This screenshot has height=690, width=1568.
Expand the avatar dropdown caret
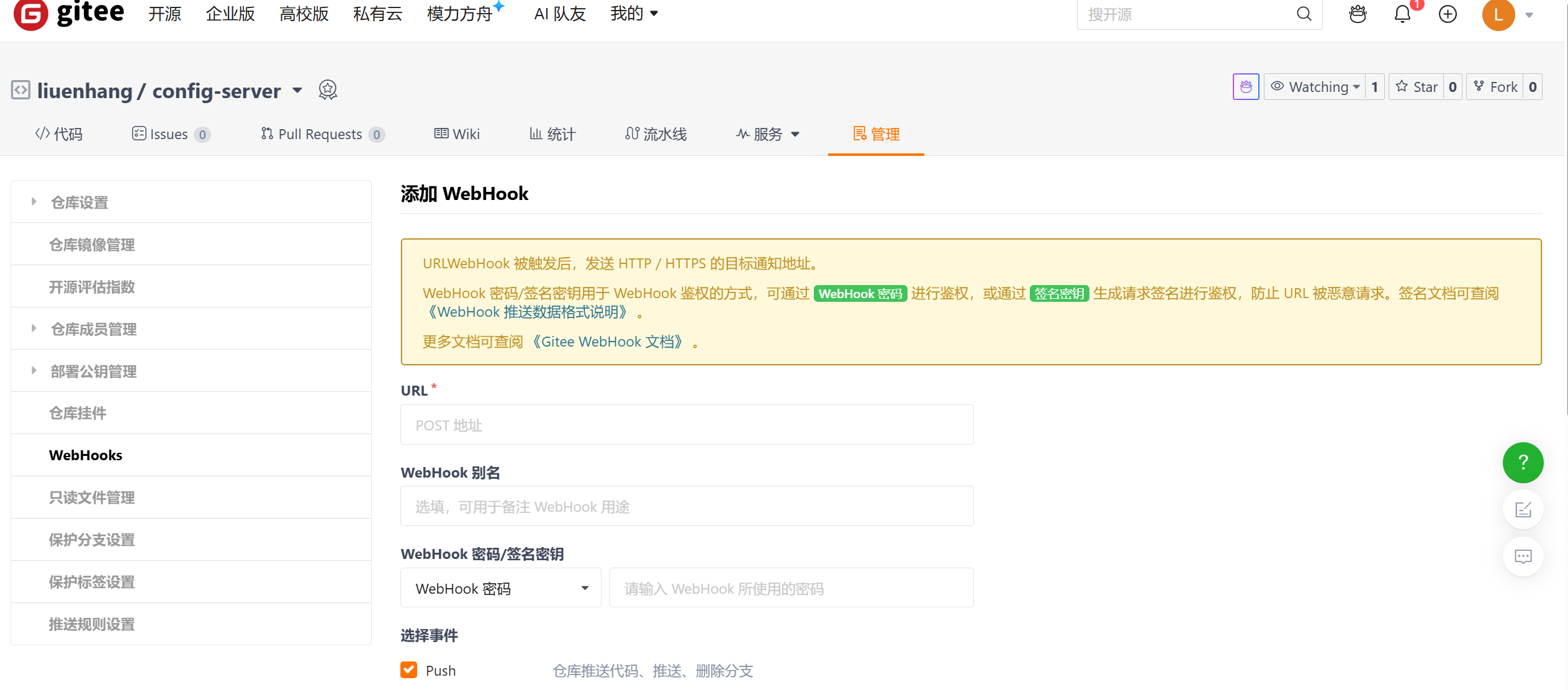(1529, 16)
